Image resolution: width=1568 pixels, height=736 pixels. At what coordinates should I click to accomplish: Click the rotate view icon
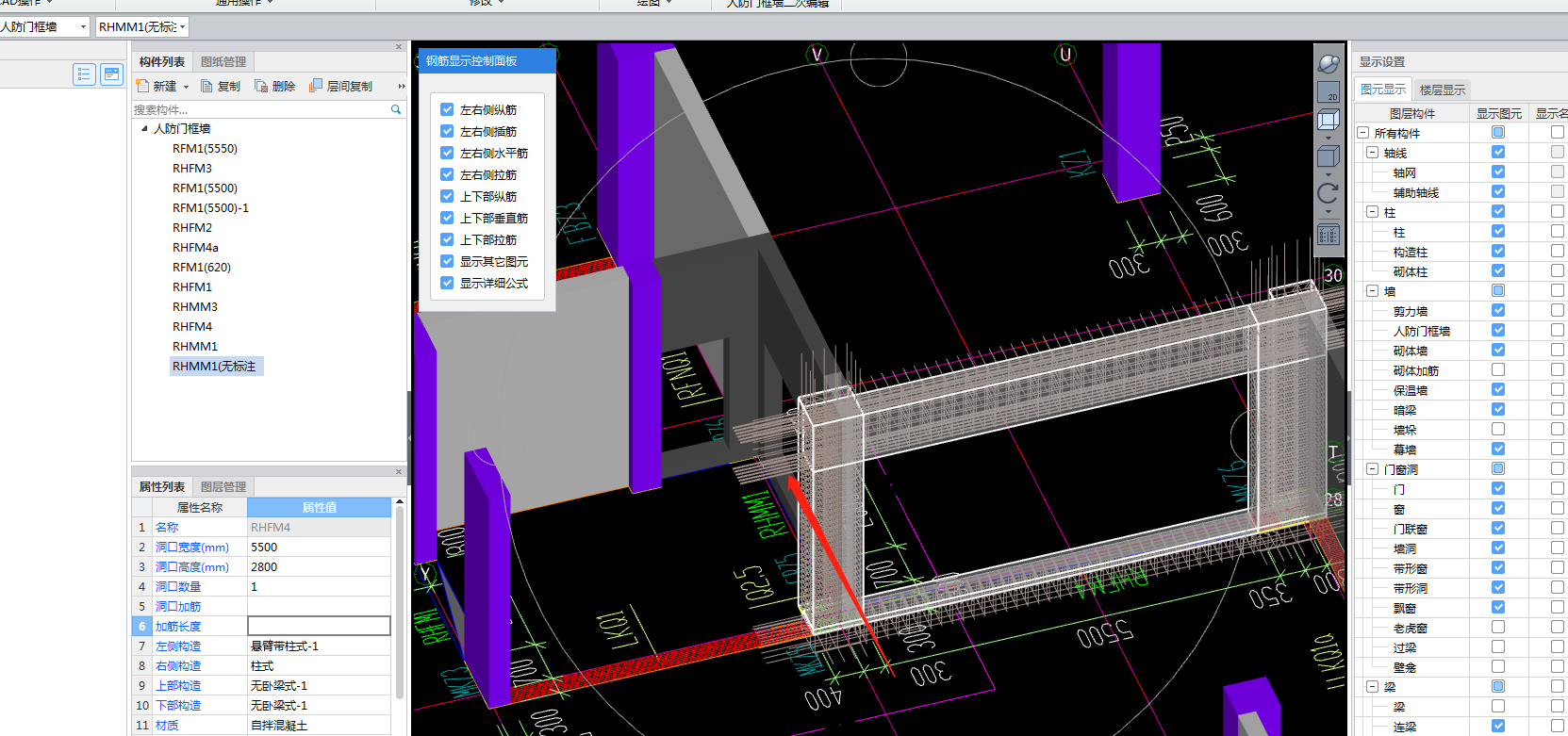pos(1328,193)
